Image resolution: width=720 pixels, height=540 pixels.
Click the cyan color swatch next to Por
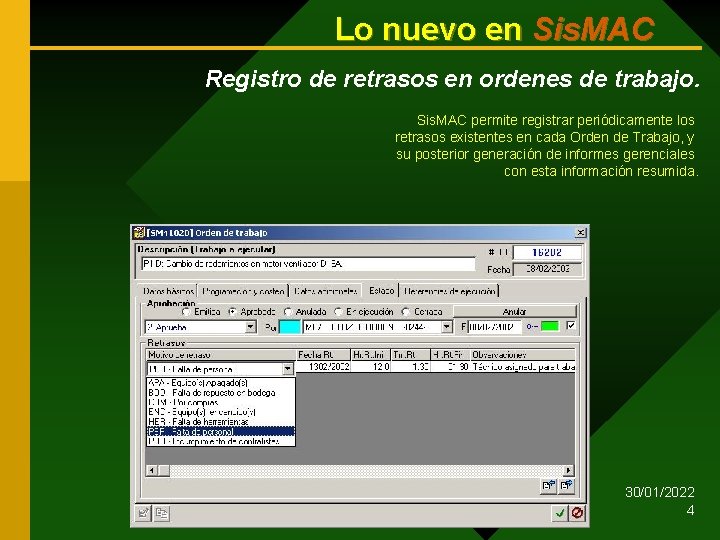290,327
